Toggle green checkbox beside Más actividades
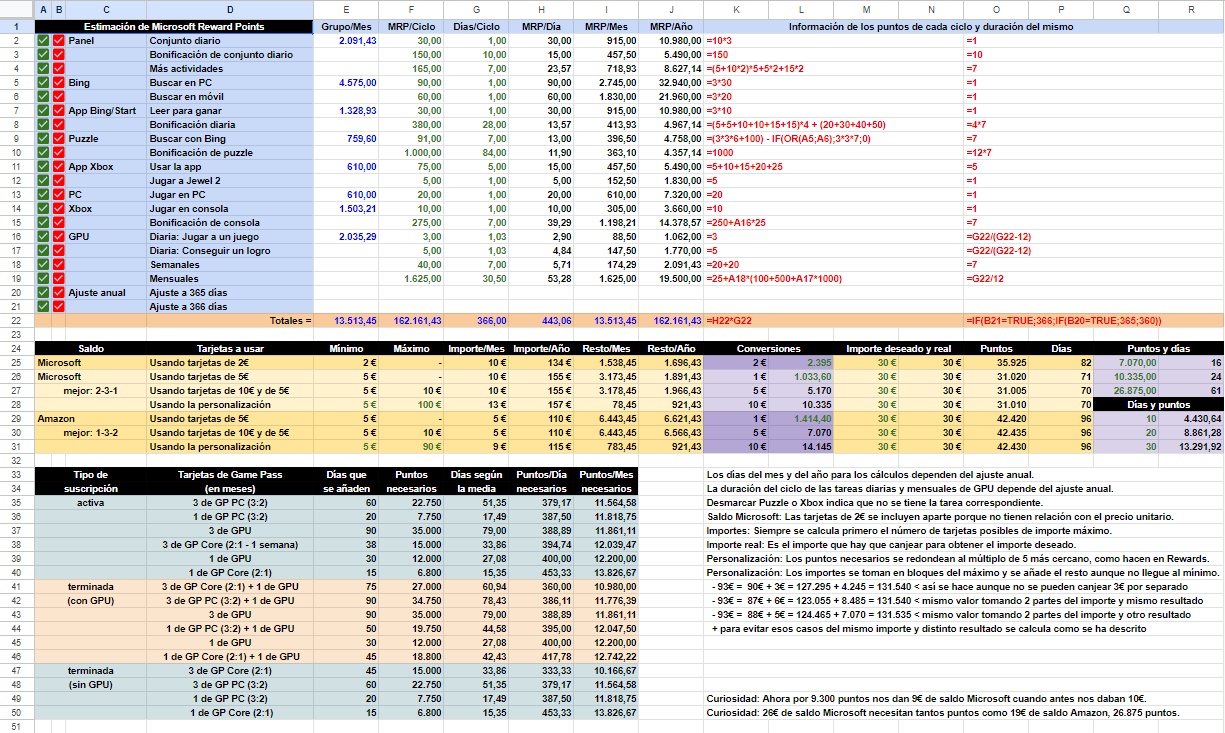 tap(43, 68)
